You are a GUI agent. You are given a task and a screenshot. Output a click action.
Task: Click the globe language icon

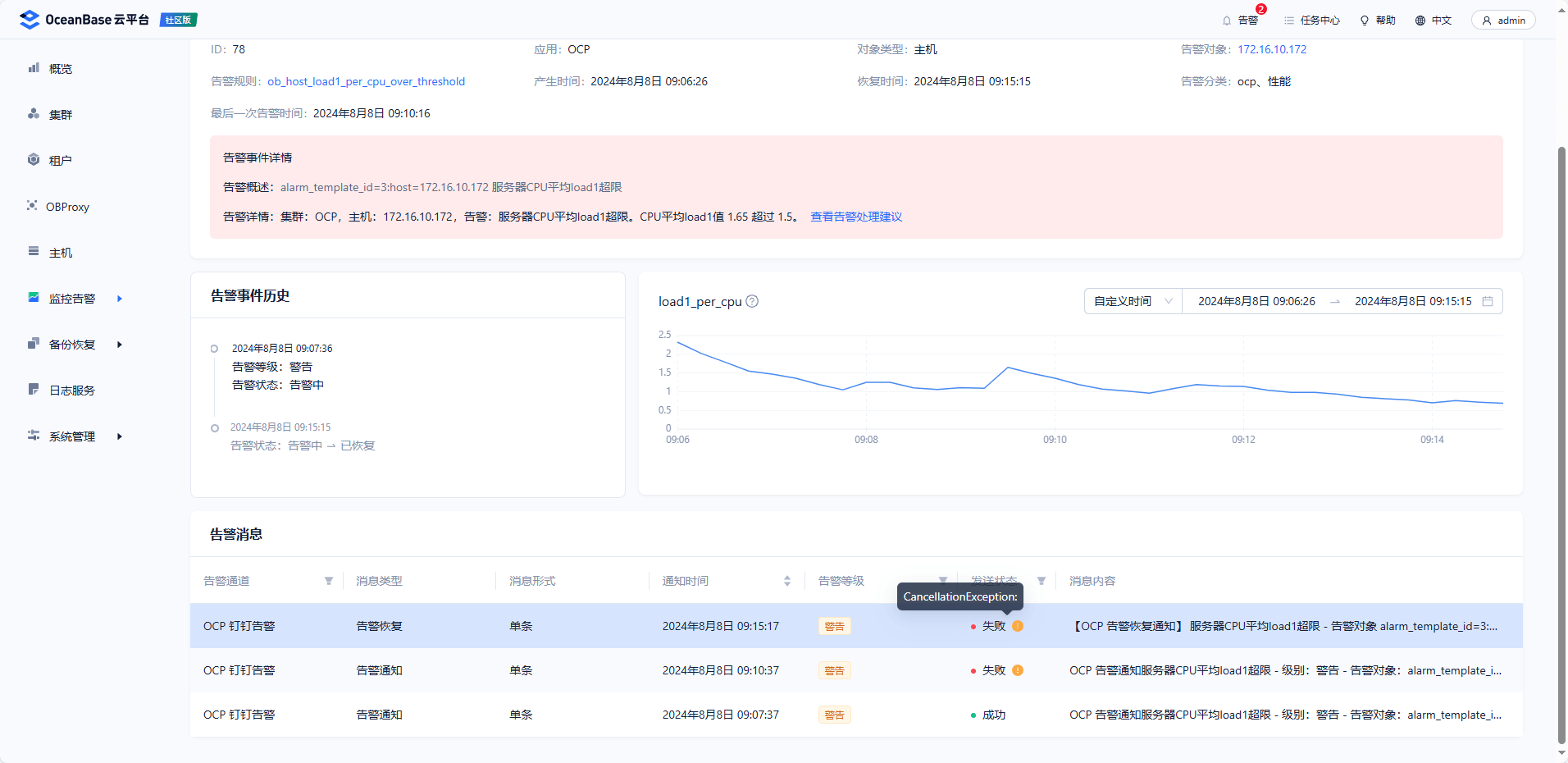pyautogui.click(x=1420, y=21)
